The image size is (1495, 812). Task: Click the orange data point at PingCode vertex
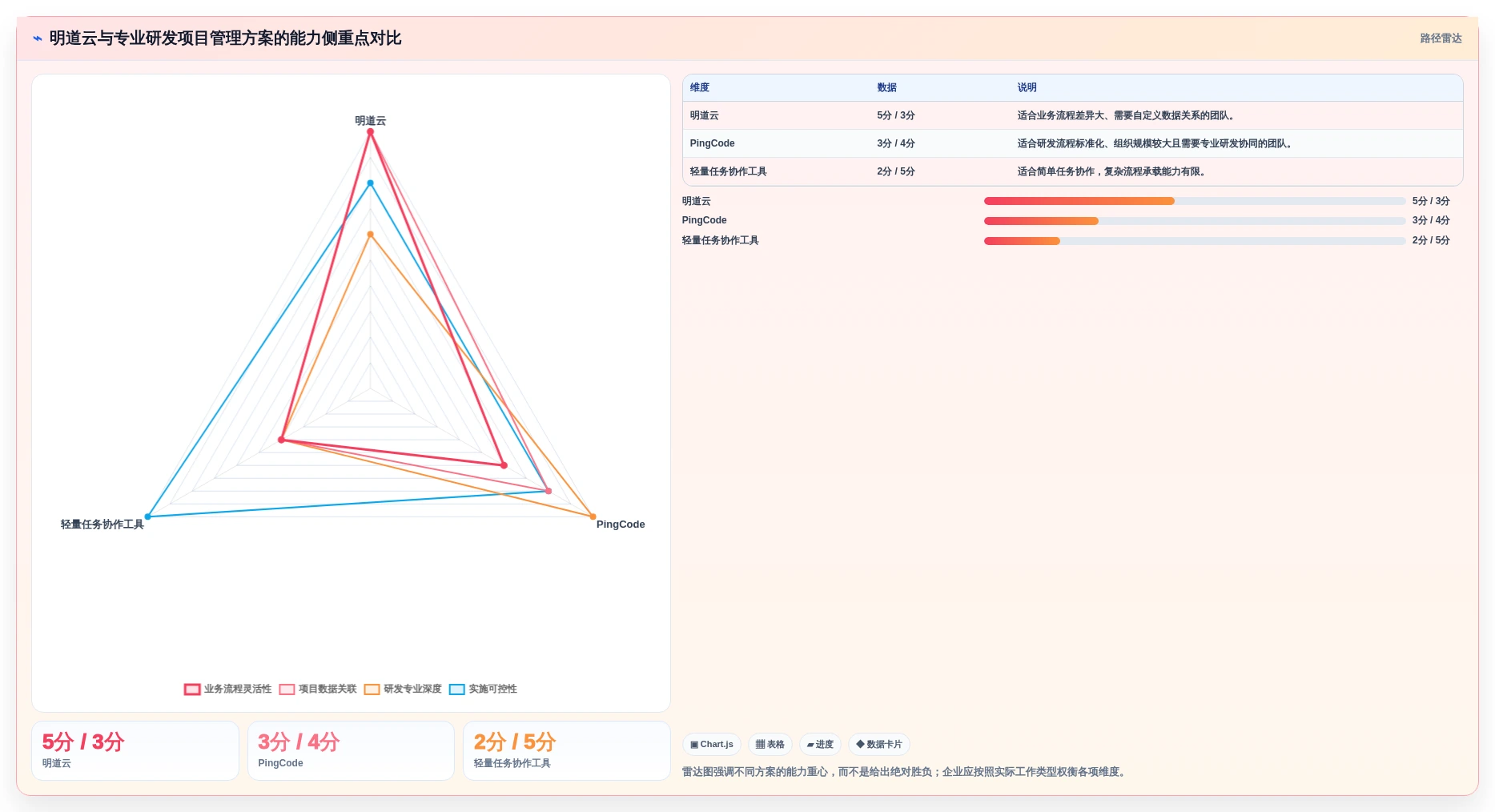[x=593, y=517]
